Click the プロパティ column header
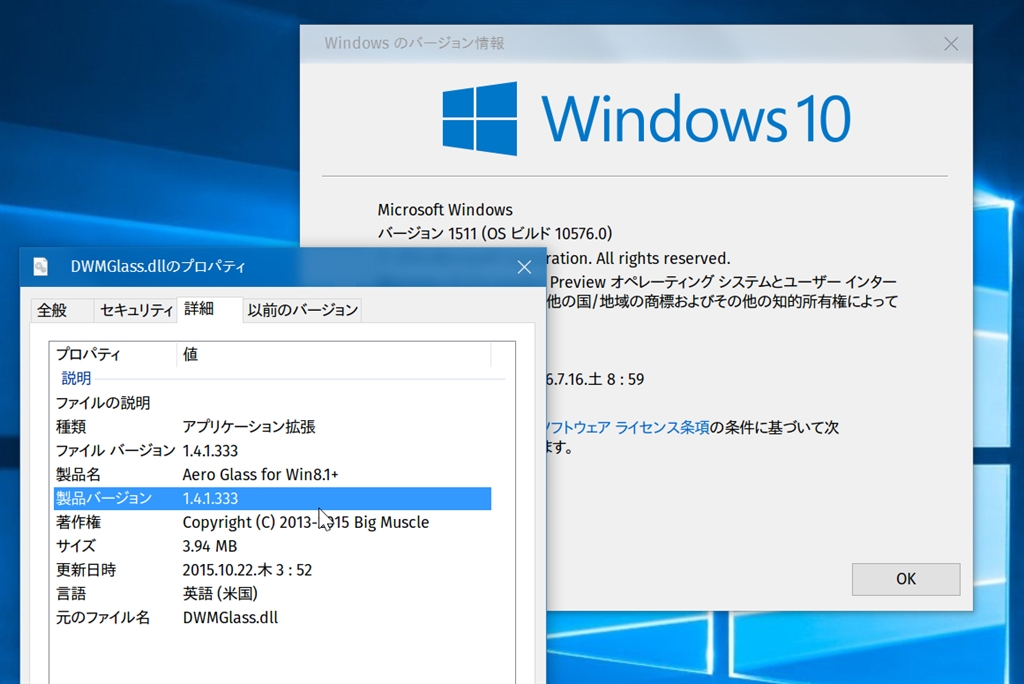The width and height of the screenshot is (1024, 684). [114, 355]
